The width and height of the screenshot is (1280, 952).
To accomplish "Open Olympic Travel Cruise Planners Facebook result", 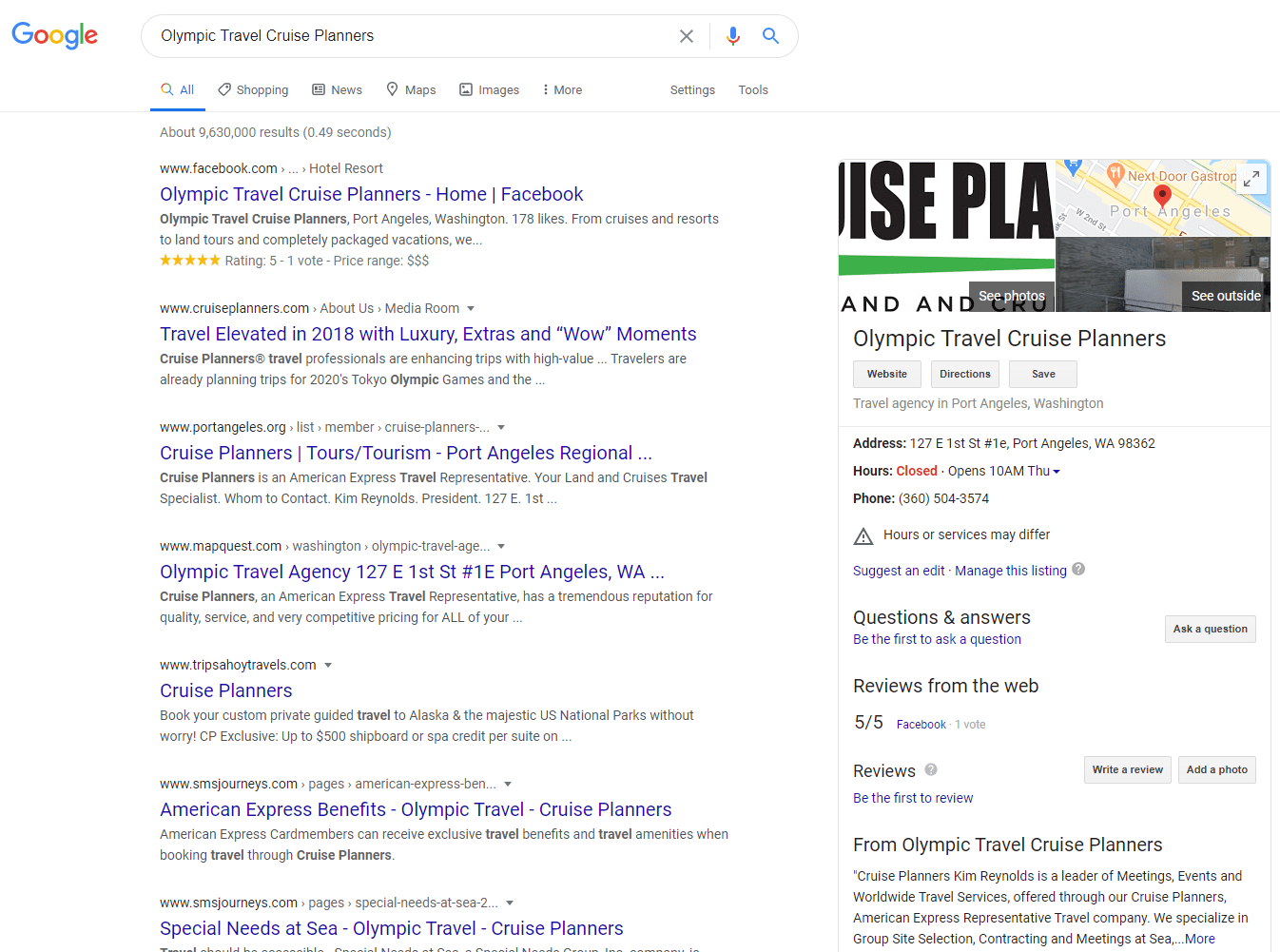I will [x=371, y=194].
